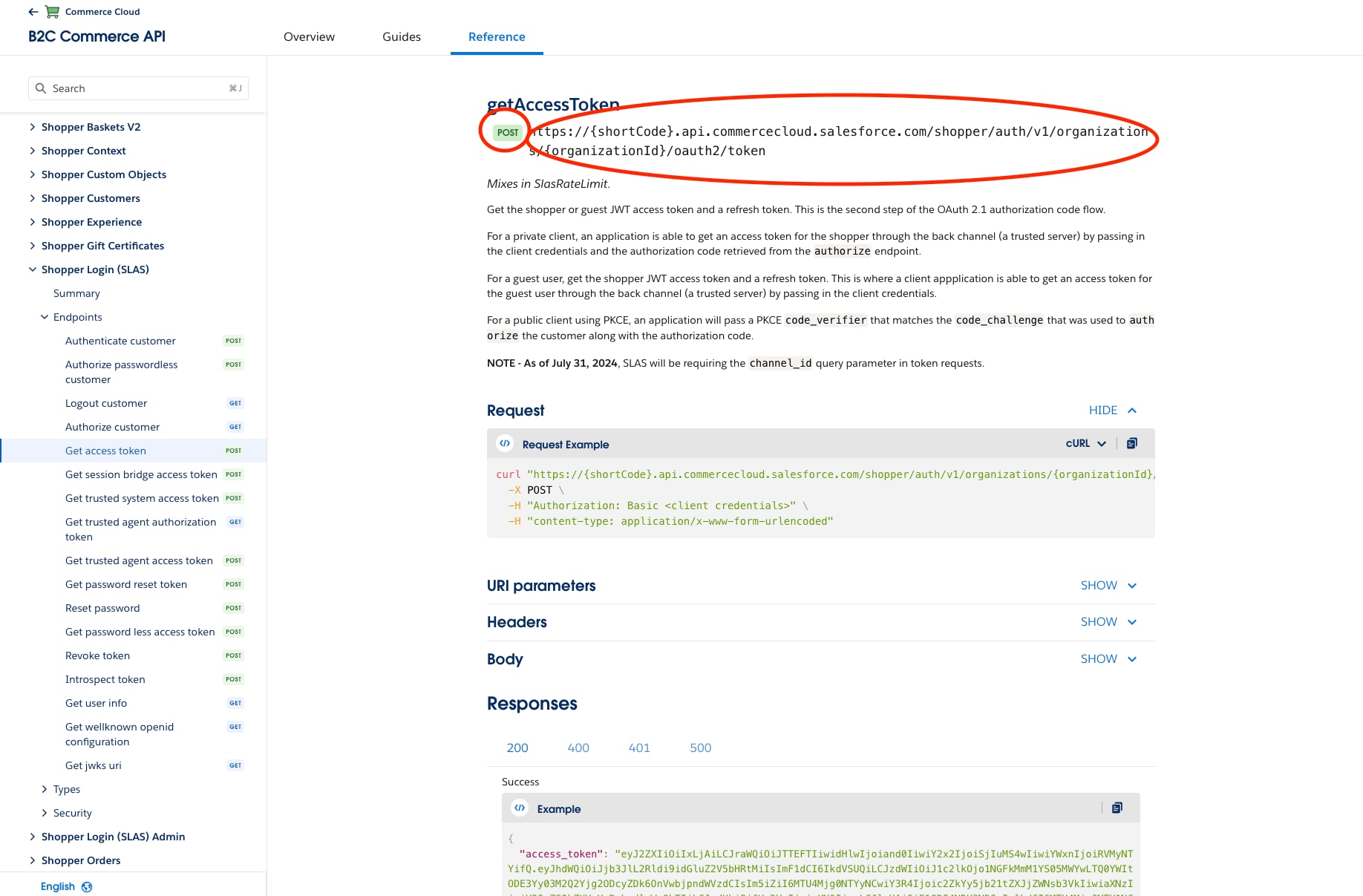Image resolution: width=1363 pixels, height=896 pixels.
Task: Open Reset password endpoint
Action: click(x=102, y=608)
